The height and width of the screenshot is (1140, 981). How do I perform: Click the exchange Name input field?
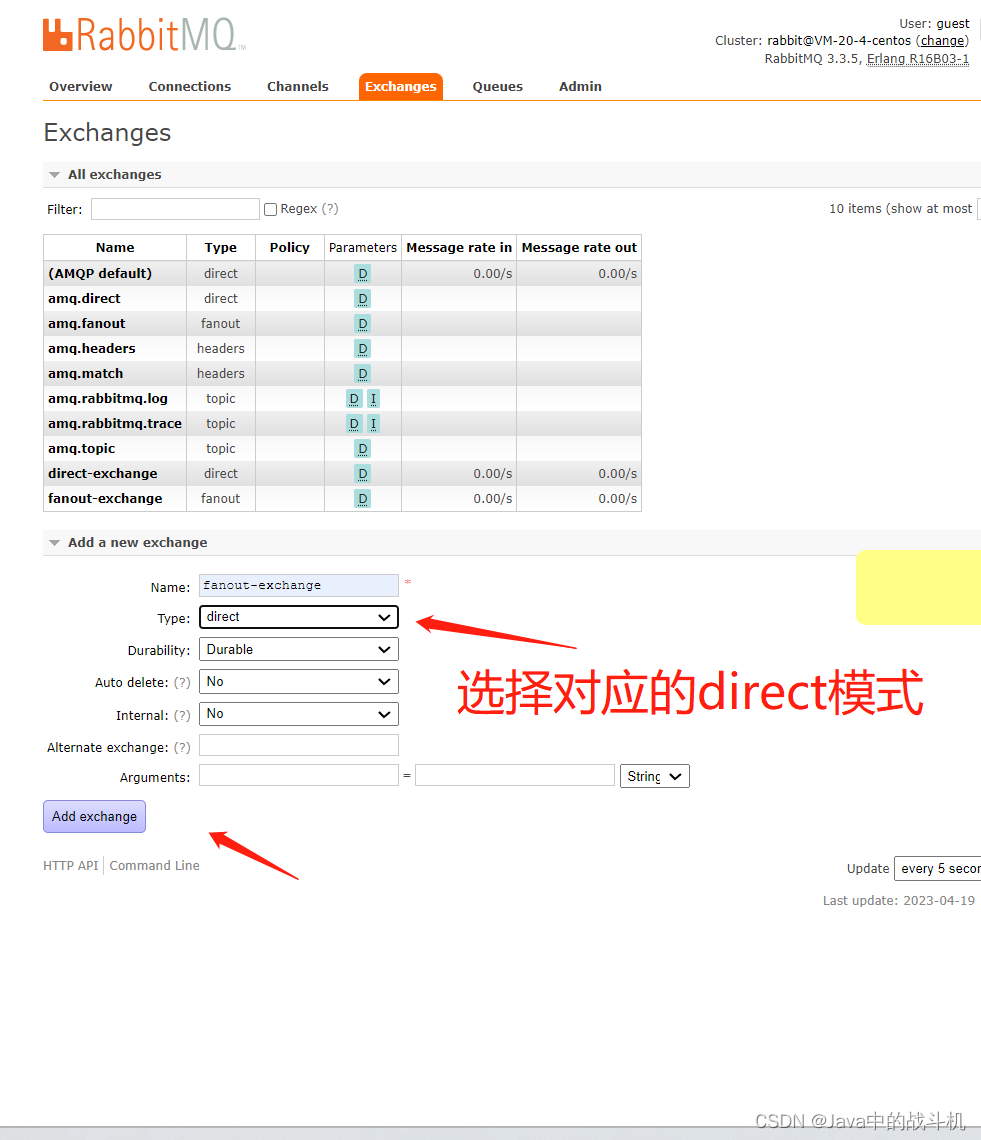(299, 585)
